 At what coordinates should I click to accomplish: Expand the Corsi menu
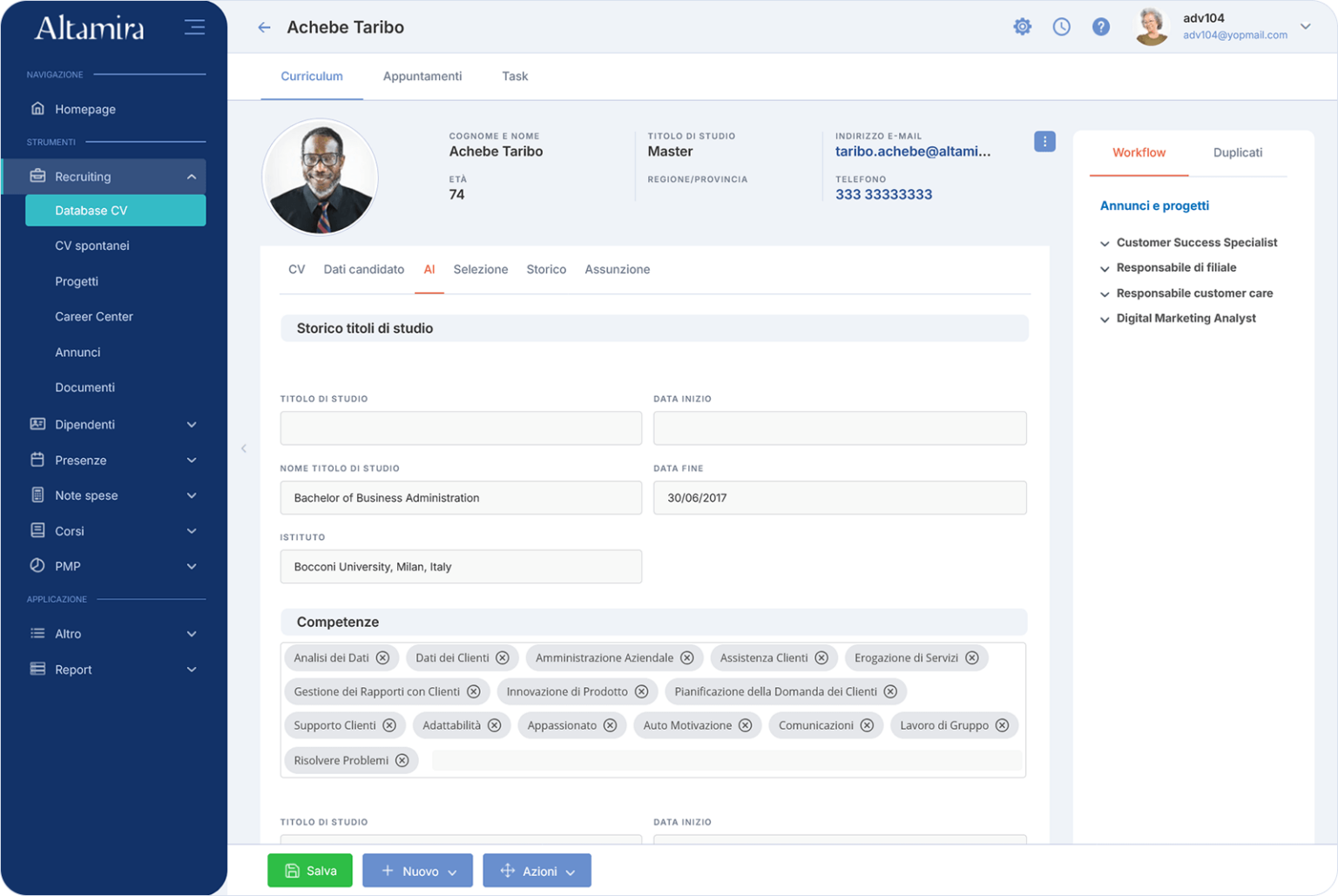pos(192,531)
